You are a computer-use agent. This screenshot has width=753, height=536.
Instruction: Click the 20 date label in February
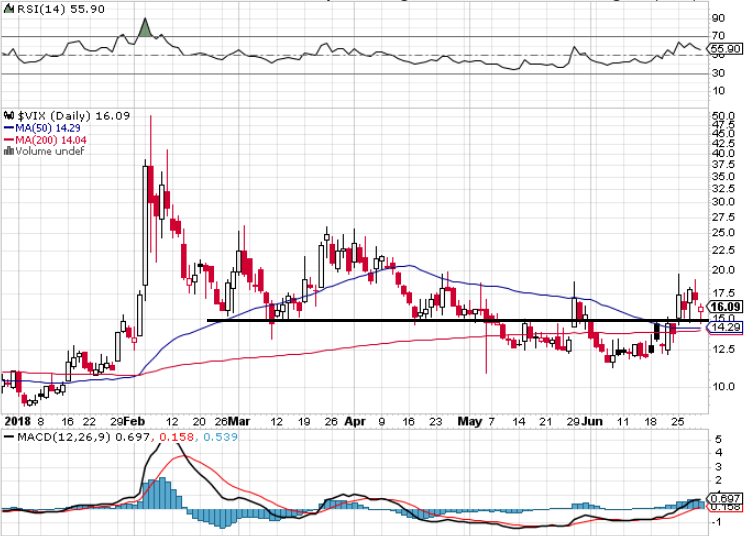[x=199, y=422]
